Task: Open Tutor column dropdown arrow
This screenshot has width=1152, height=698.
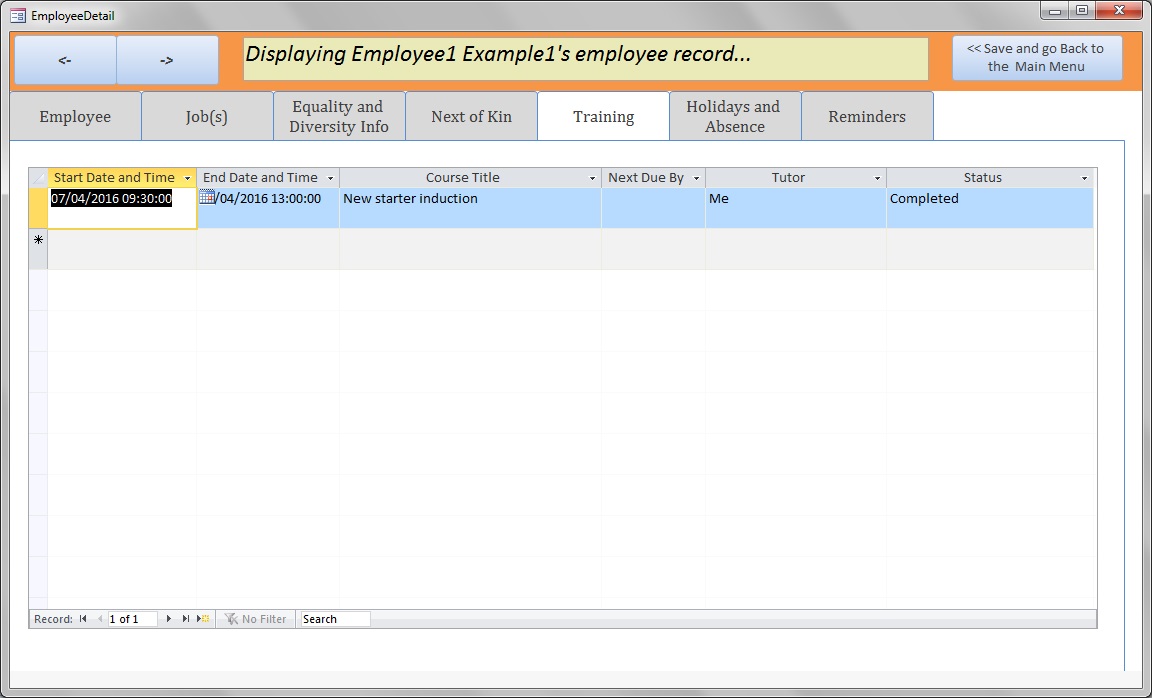Action: click(877, 178)
